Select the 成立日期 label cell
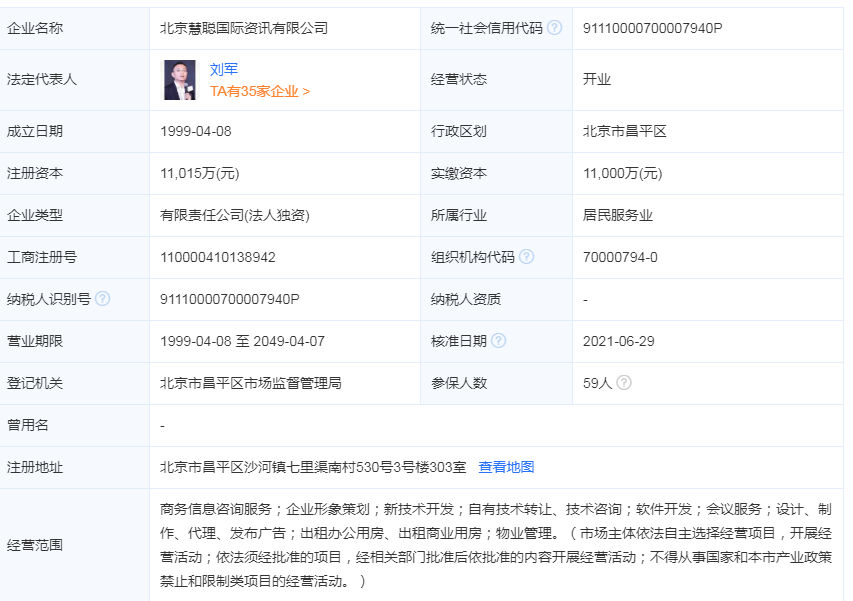 pyautogui.click(x=75, y=131)
